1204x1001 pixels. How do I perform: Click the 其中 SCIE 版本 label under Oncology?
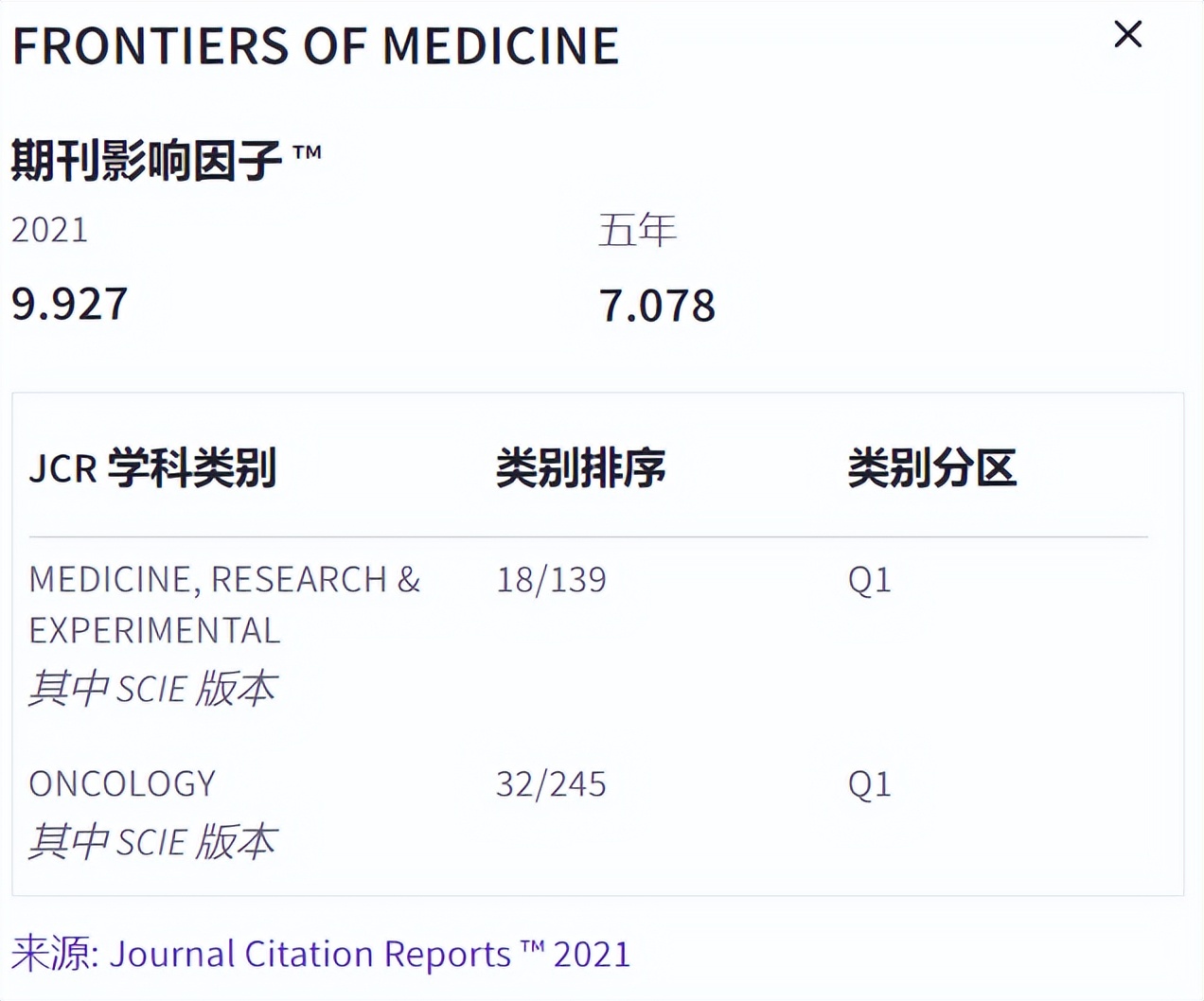153,842
